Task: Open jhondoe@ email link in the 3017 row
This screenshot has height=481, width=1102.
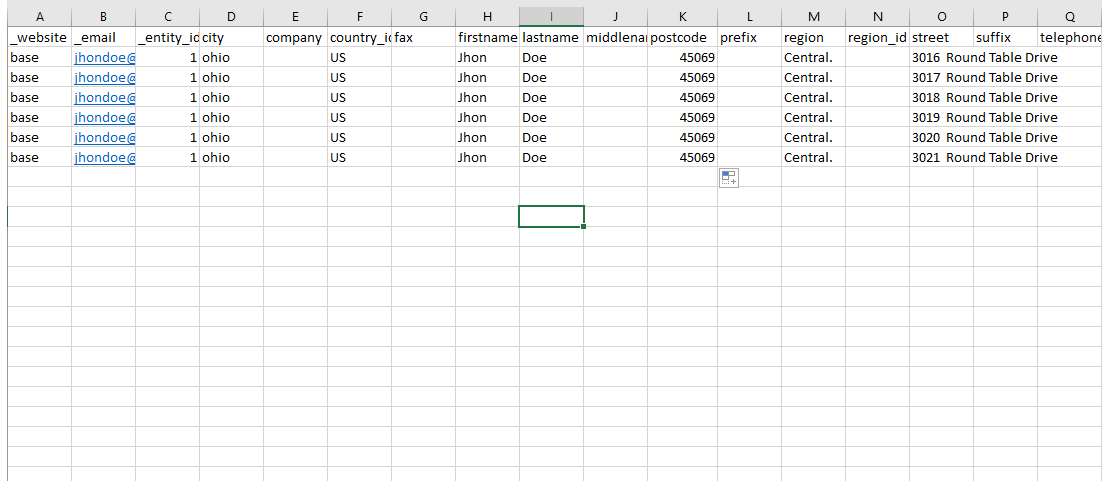Action: tap(105, 77)
